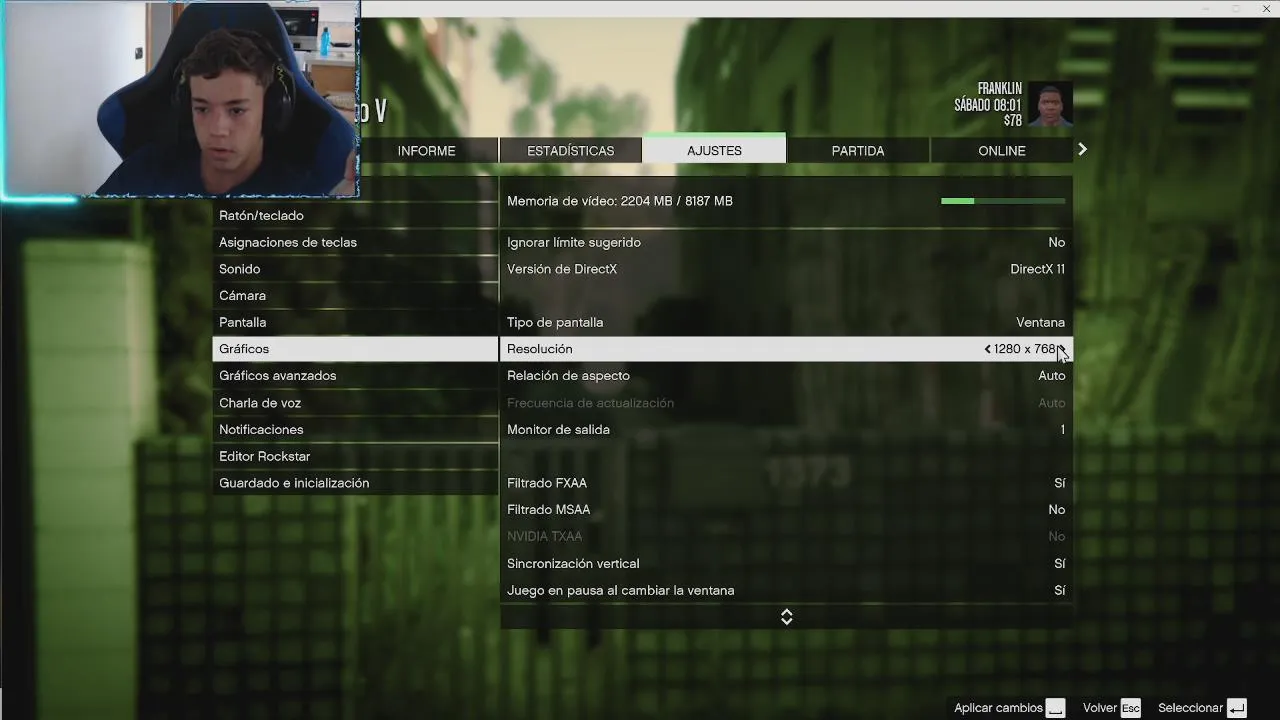Close the window with the X button
The height and width of the screenshot is (720, 1280).
(x=1266, y=8)
